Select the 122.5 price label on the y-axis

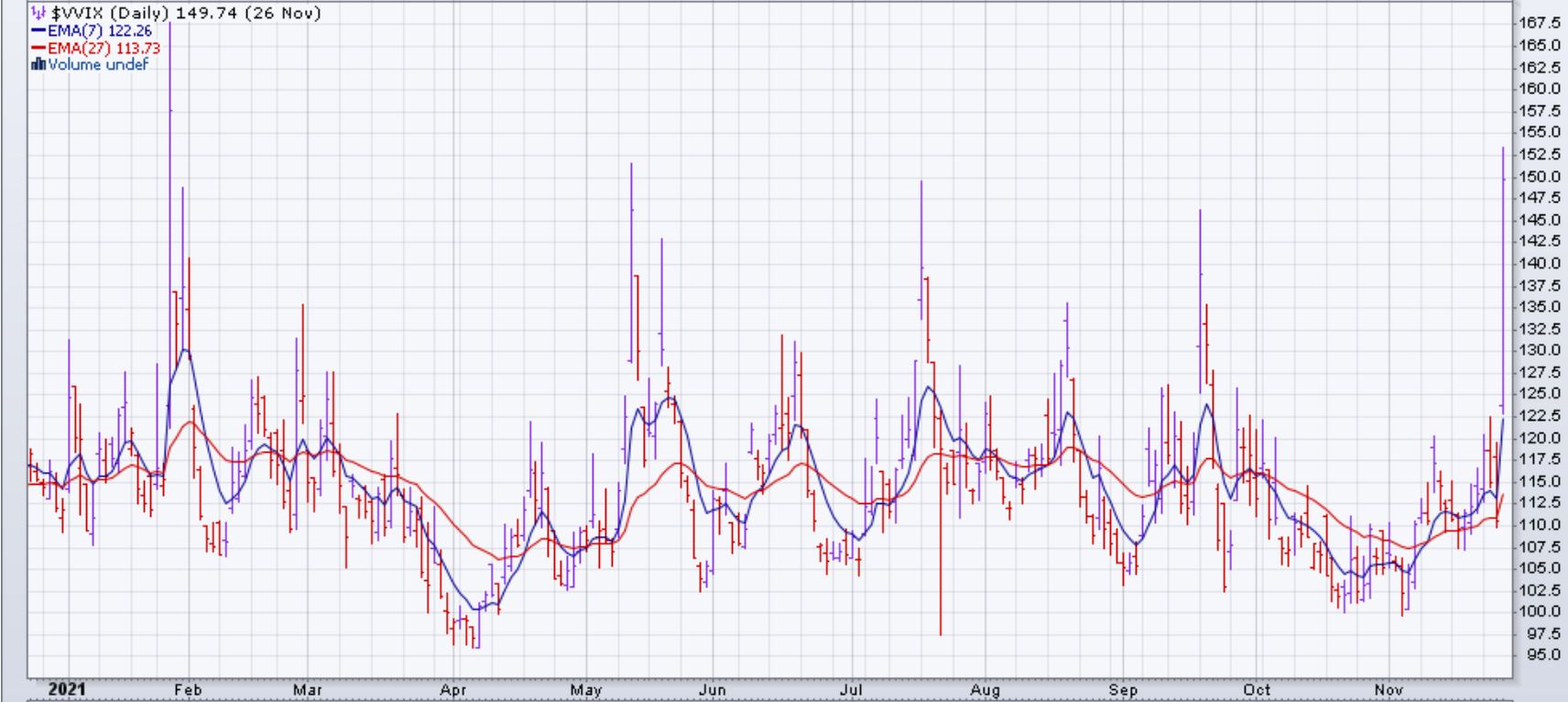tap(1539, 416)
